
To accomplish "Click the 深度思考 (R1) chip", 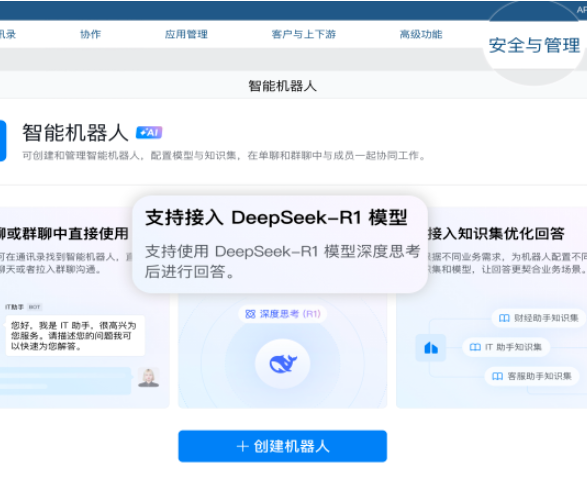I will (283, 314).
